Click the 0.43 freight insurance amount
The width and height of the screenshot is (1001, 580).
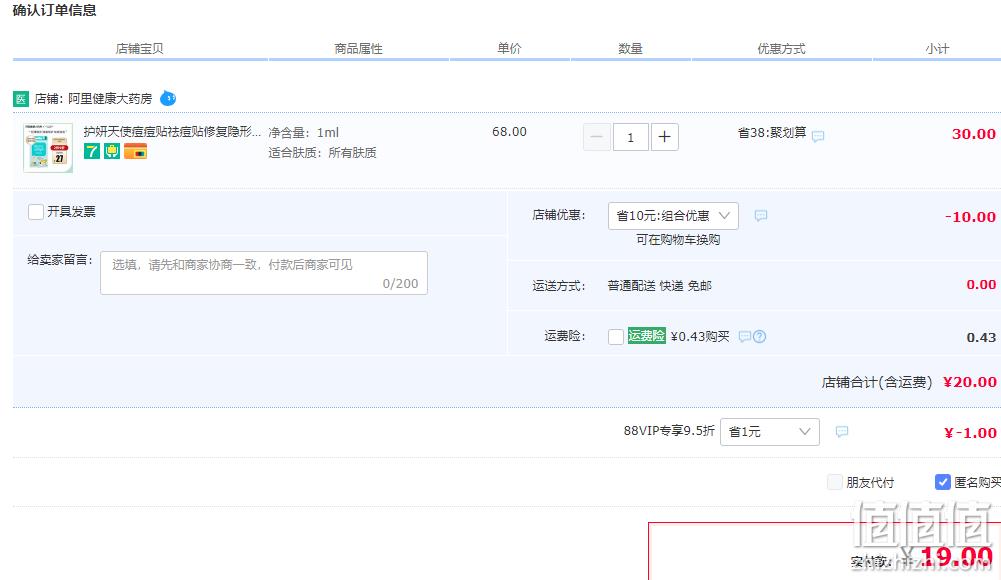(981, 338)
